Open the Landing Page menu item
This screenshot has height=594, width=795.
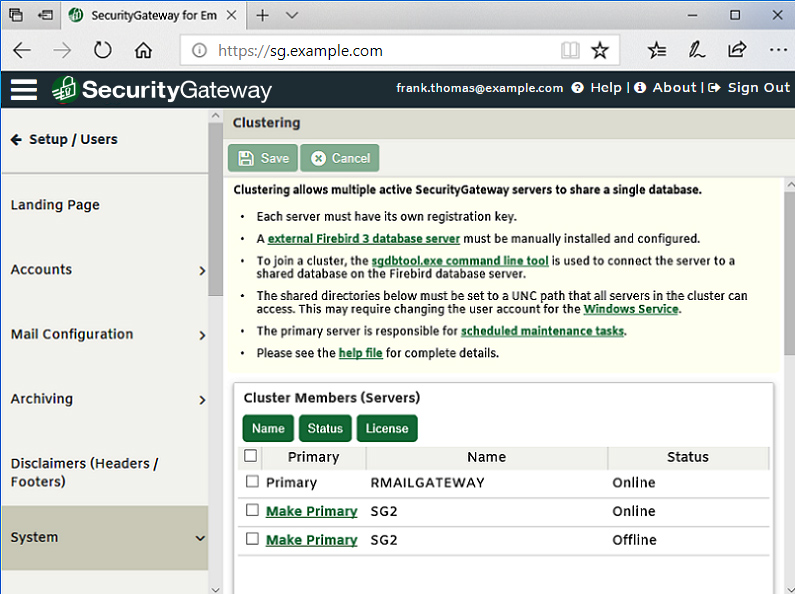55,205
